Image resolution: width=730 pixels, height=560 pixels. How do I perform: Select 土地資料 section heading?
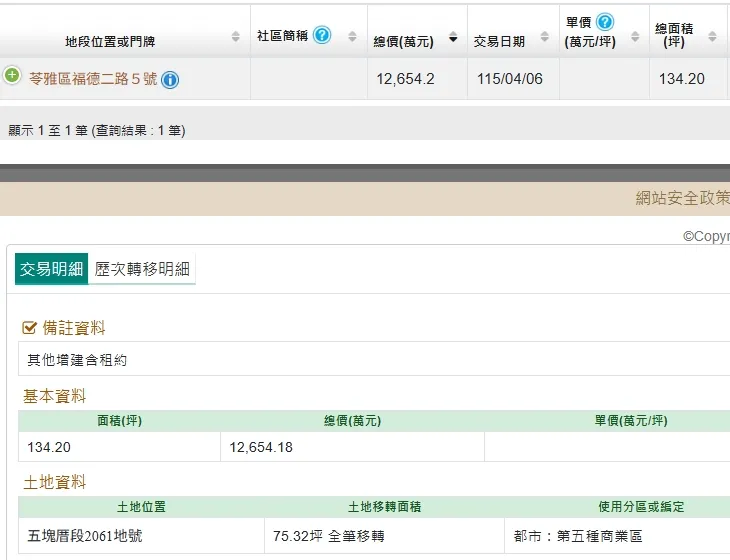coord(54,482)
